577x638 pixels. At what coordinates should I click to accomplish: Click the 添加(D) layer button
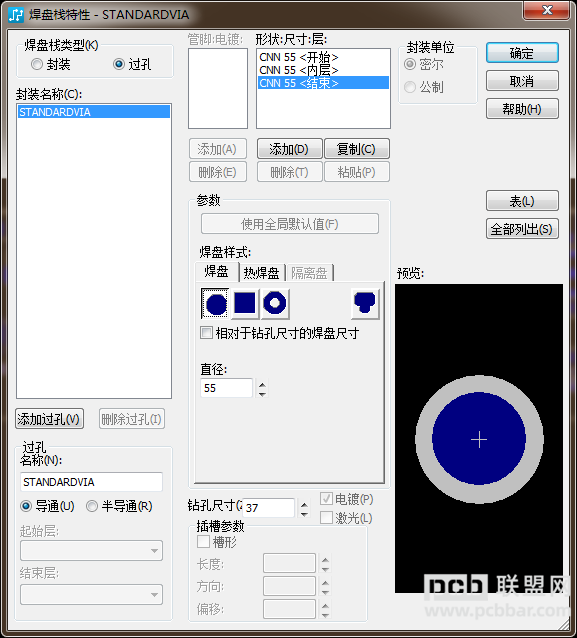pos(289,149)
